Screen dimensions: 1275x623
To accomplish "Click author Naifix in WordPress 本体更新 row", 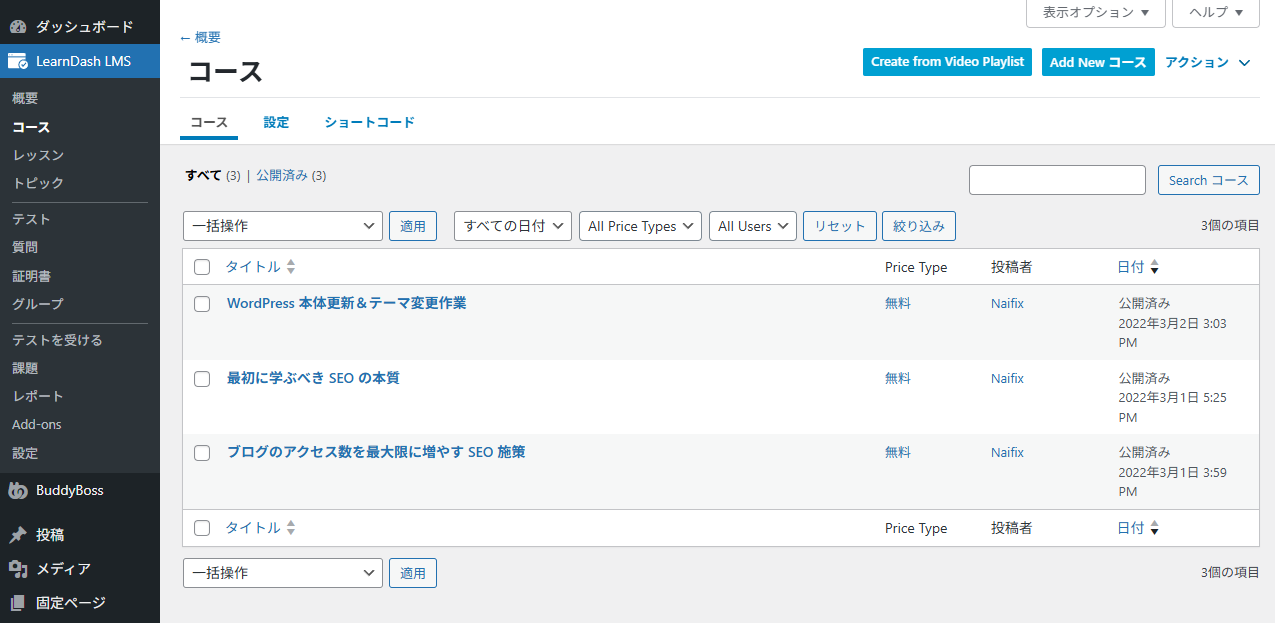I will click(x=1007, y=303).
